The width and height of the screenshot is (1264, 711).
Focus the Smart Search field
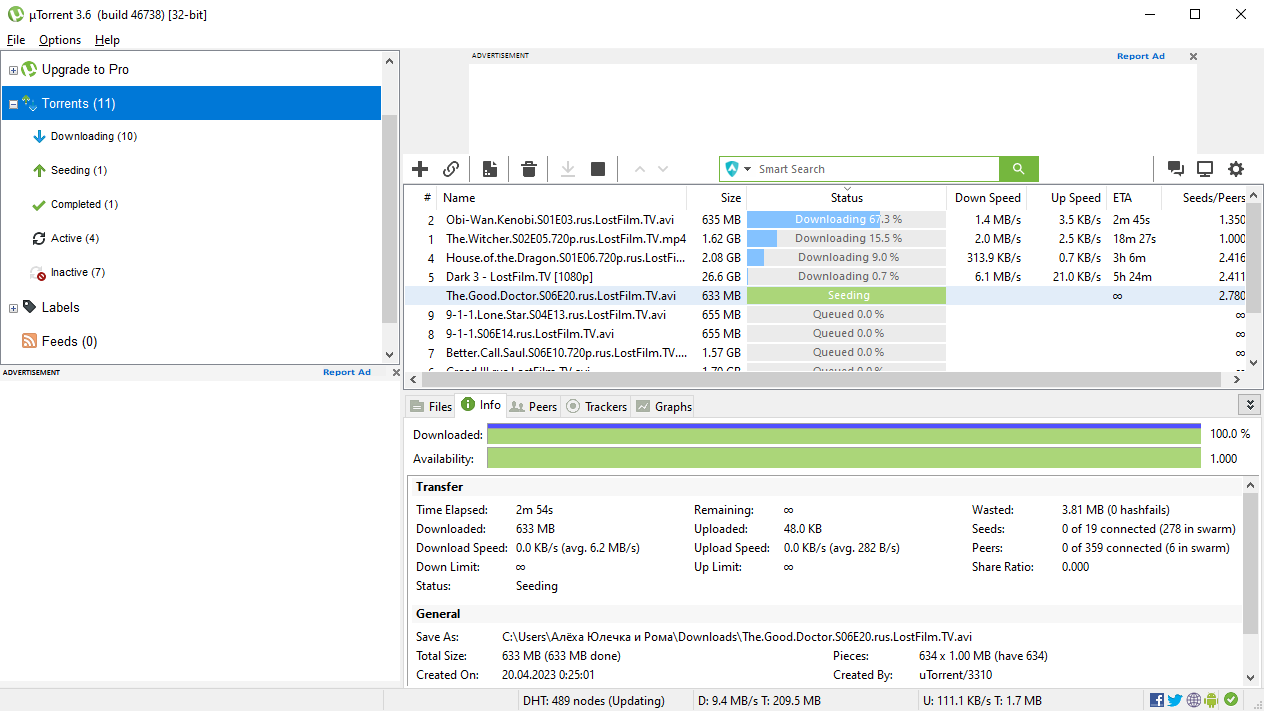(x=875, y=169)
